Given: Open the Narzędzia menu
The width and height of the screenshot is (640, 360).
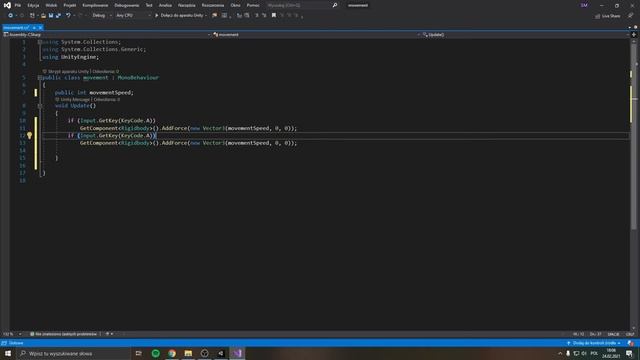Looking at the screenshot, I should pyautogui.click(x=187, y=5).
